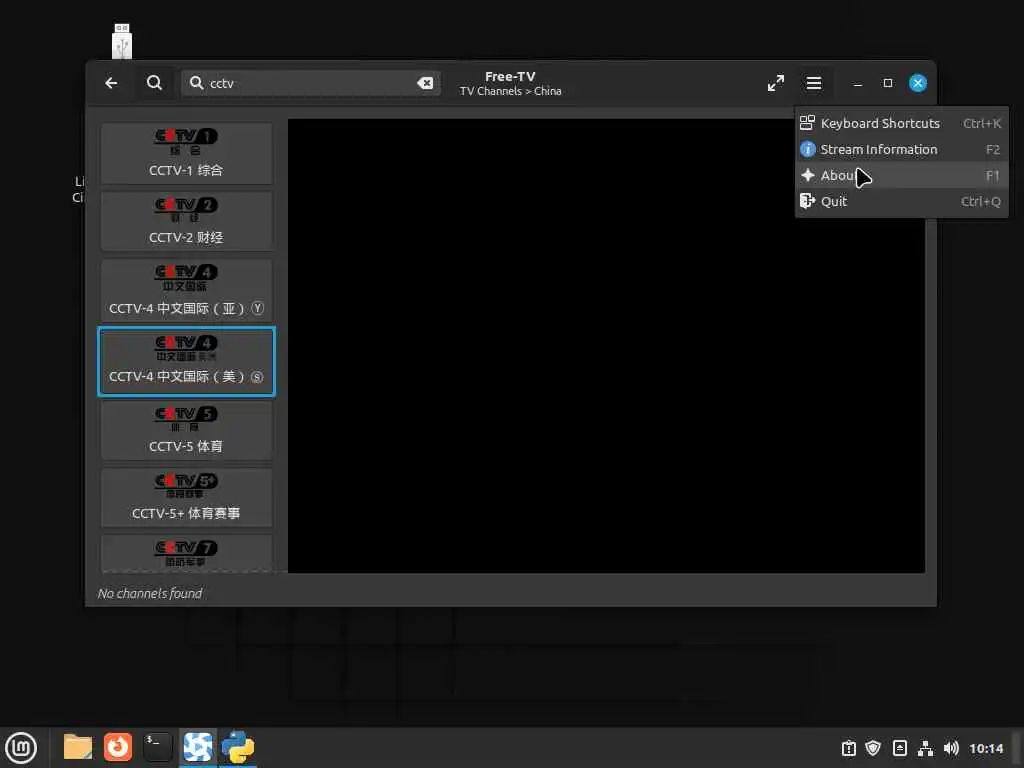
Task: Switch to the Free-TV taskbar item
Action: click(197, 747)
